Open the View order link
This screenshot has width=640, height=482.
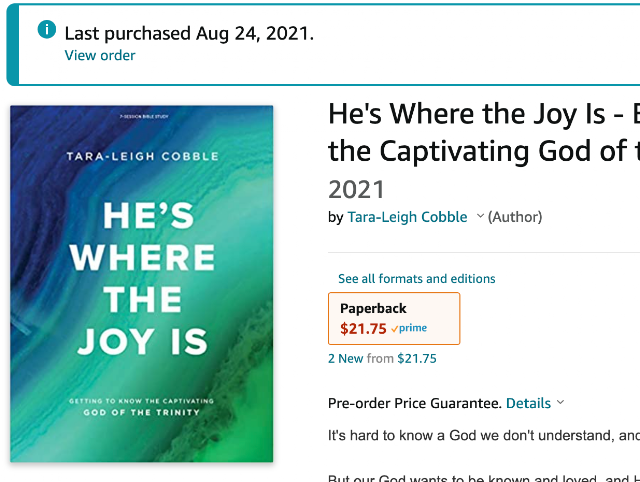[x=100, y=55]
